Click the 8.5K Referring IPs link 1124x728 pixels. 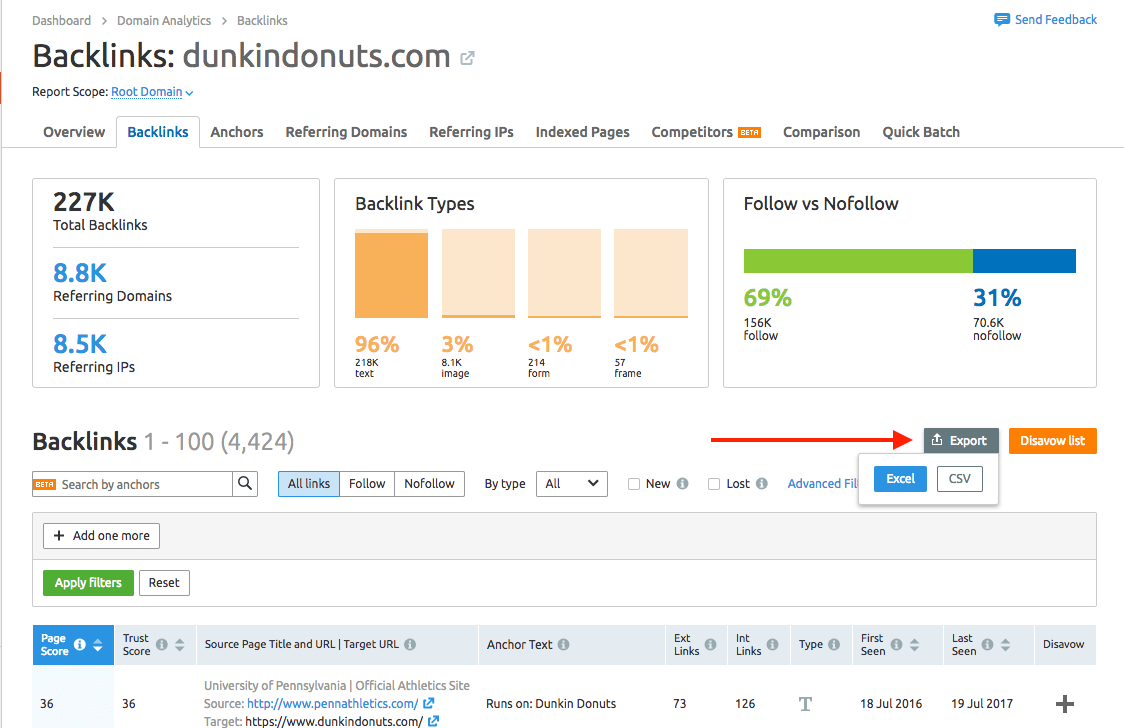(80, 344)
